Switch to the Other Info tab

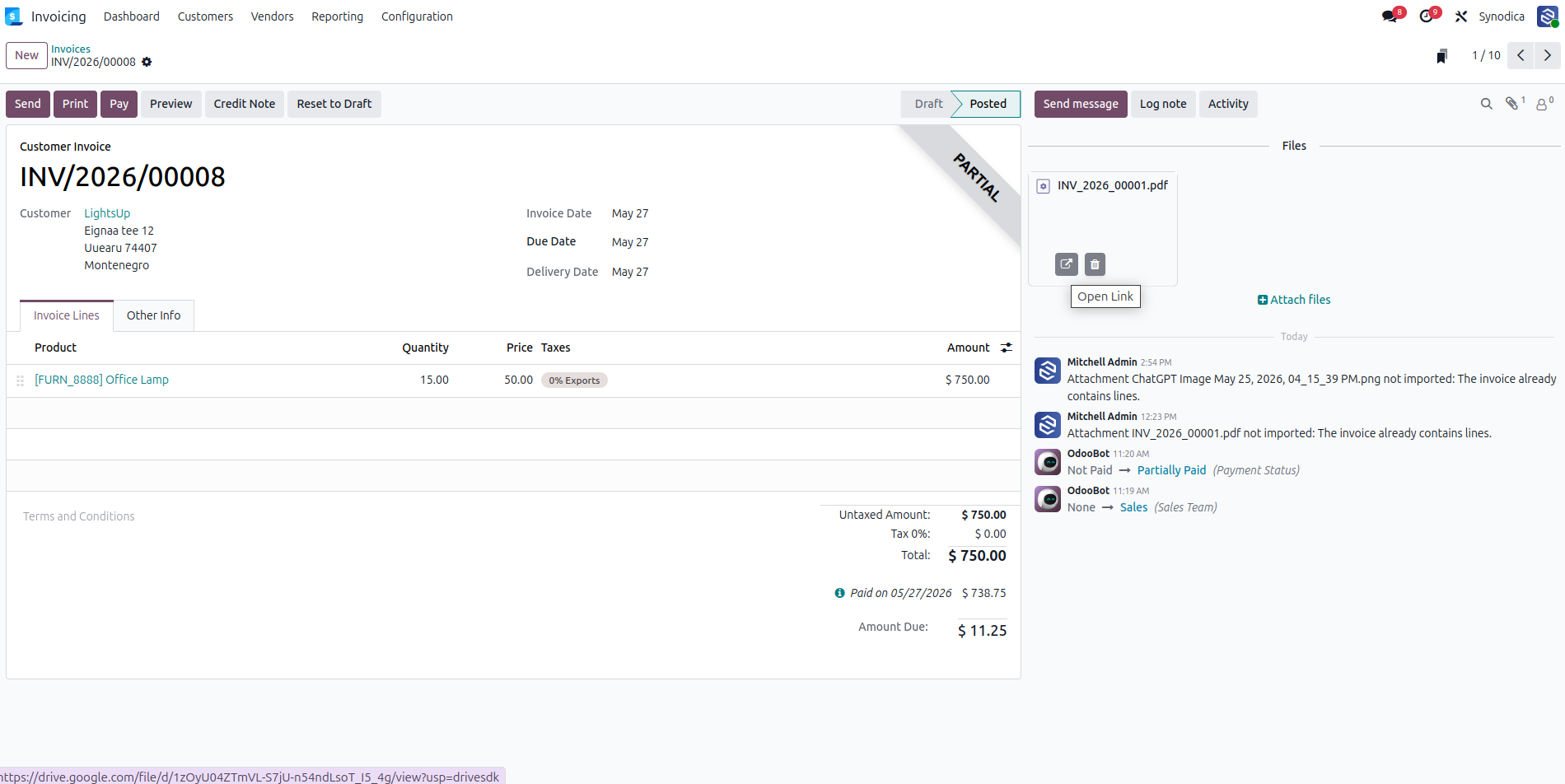click(153, 315)
